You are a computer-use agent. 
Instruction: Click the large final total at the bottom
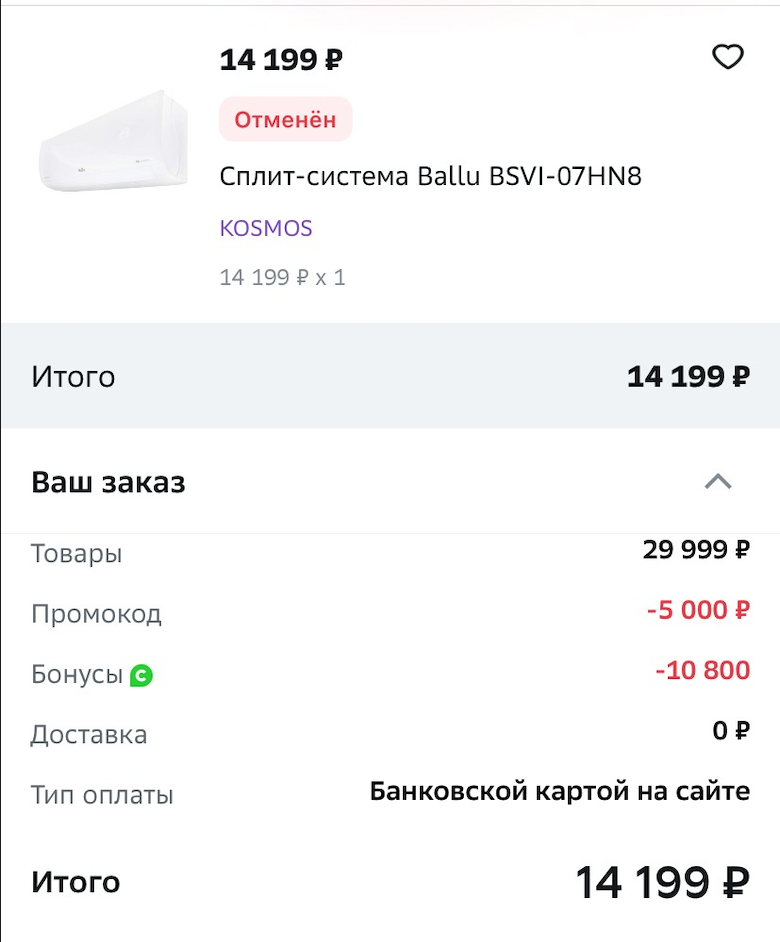[662, 883]
